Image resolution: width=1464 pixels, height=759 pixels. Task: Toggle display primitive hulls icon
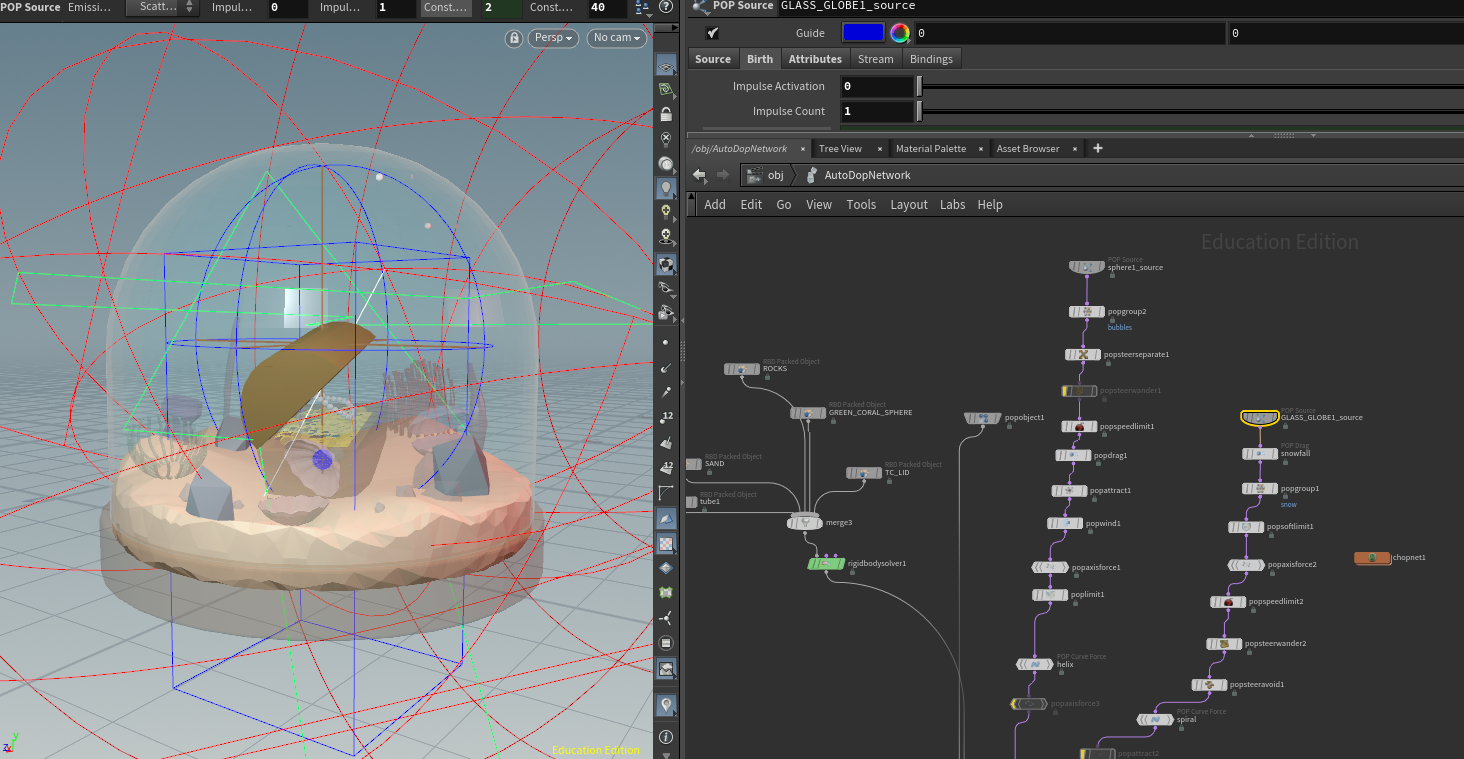coord(666,492)
